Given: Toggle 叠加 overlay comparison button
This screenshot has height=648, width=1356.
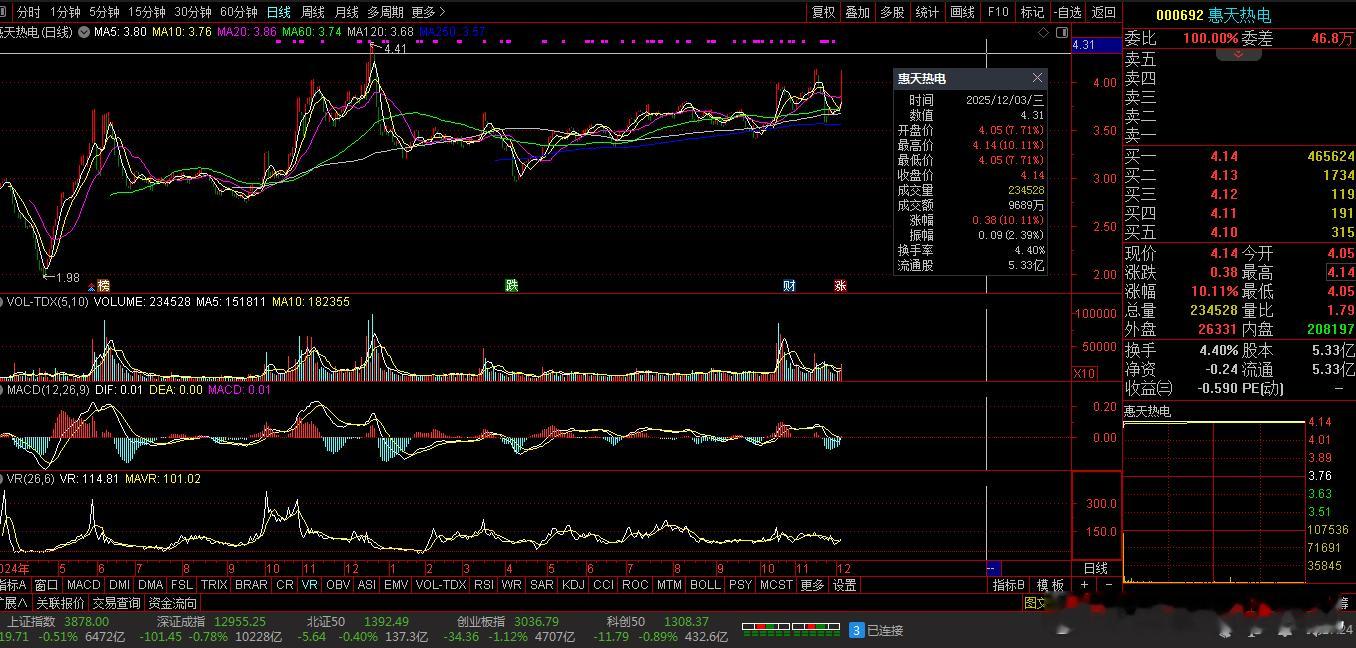Looking at the screenshot, I should click(x=857, y=12).
